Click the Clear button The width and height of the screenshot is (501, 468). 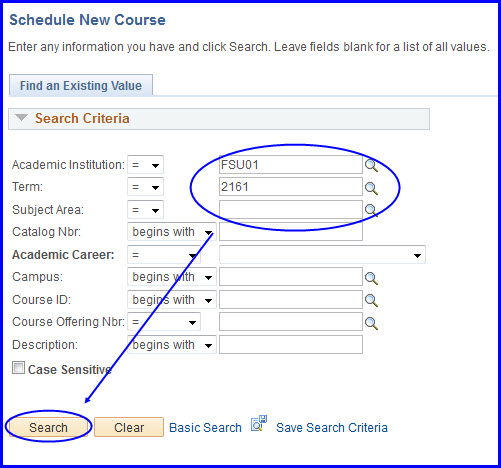129,427
